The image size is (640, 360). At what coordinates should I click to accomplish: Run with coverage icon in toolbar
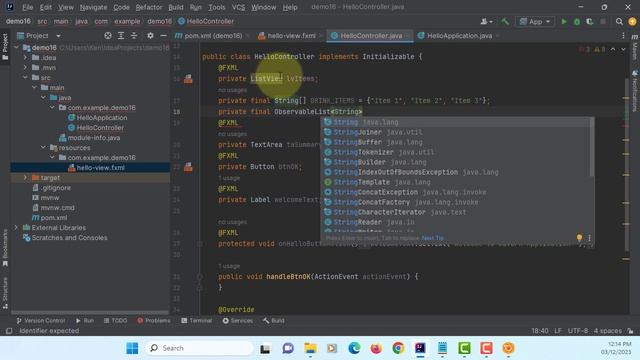589,21
